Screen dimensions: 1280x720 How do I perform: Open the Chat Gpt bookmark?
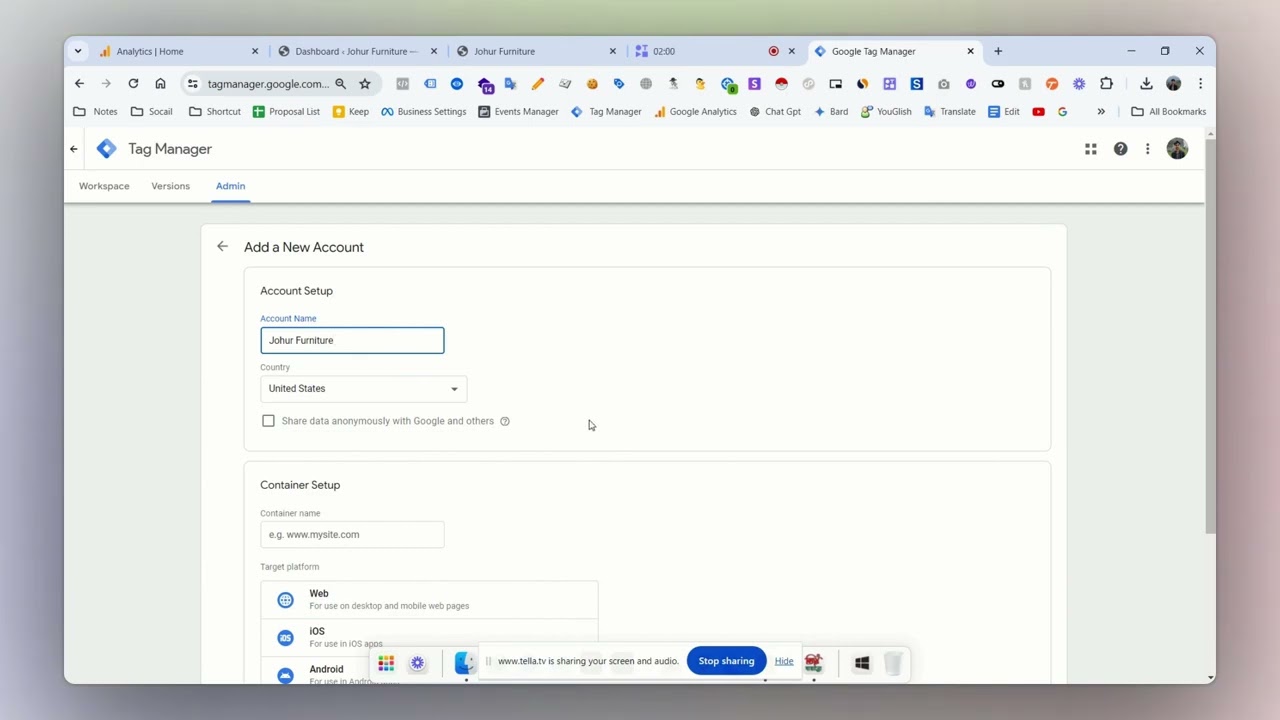[775, 112]
